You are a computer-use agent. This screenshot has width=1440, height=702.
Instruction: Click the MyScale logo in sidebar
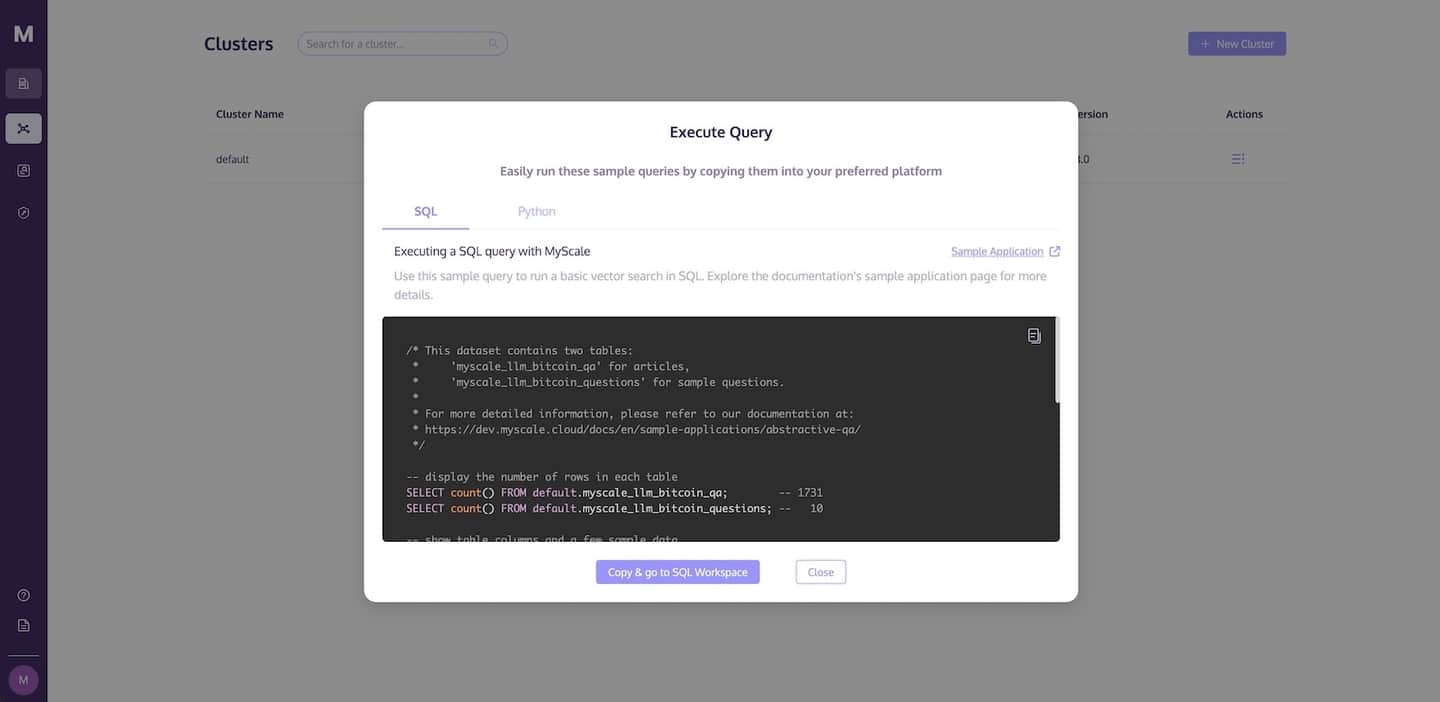pyautogui.click(x=23, y=34)
